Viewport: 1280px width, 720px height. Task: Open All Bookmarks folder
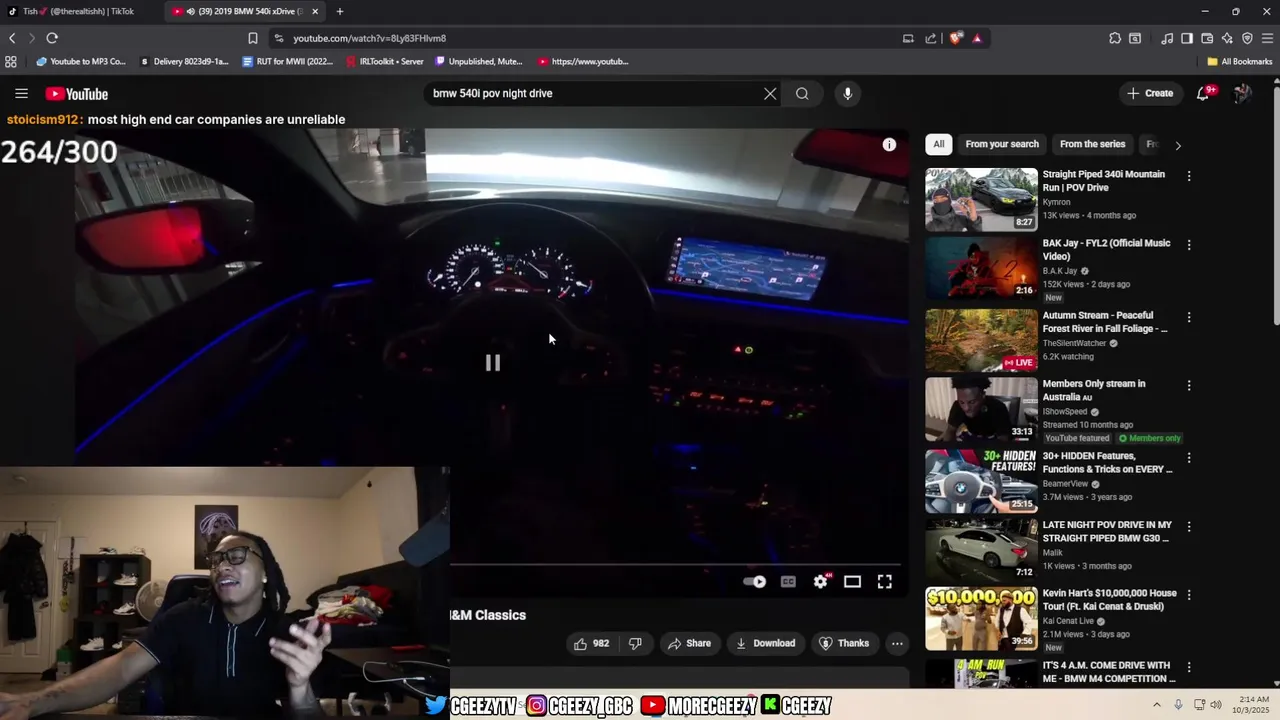tap(1240, 61)
